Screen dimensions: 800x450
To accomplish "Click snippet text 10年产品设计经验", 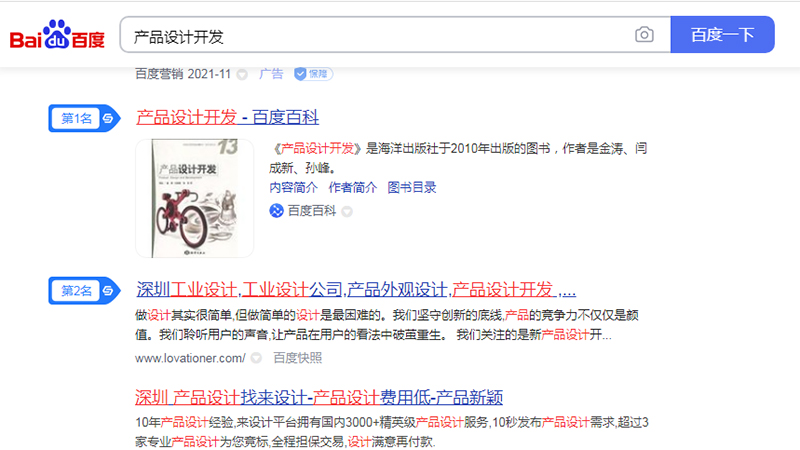I will coord(392,432).
